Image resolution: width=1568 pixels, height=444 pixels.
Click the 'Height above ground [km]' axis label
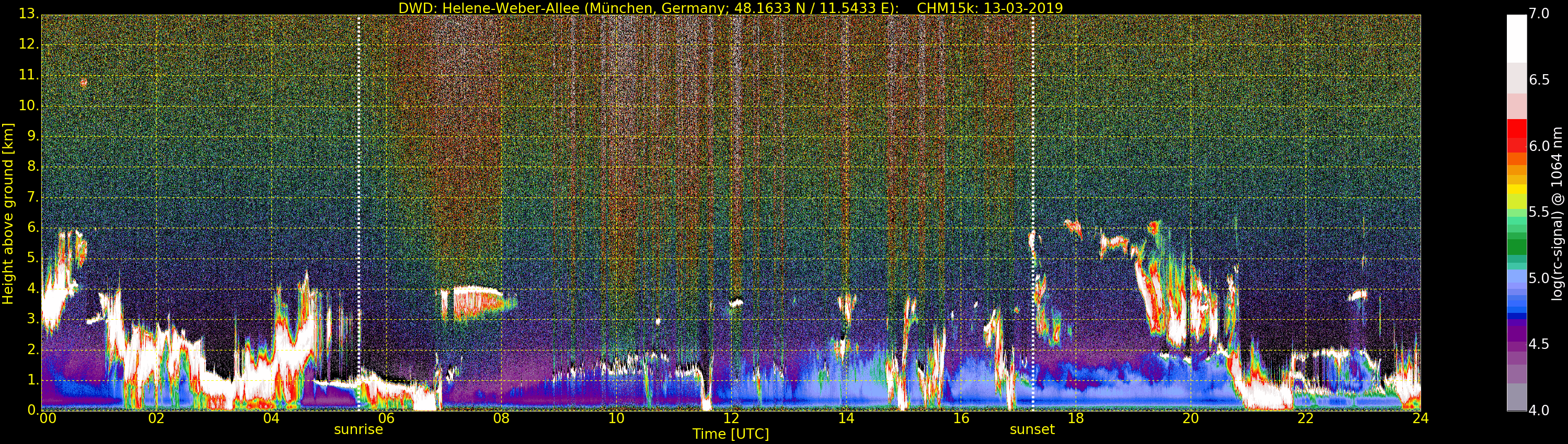point(8,214)
